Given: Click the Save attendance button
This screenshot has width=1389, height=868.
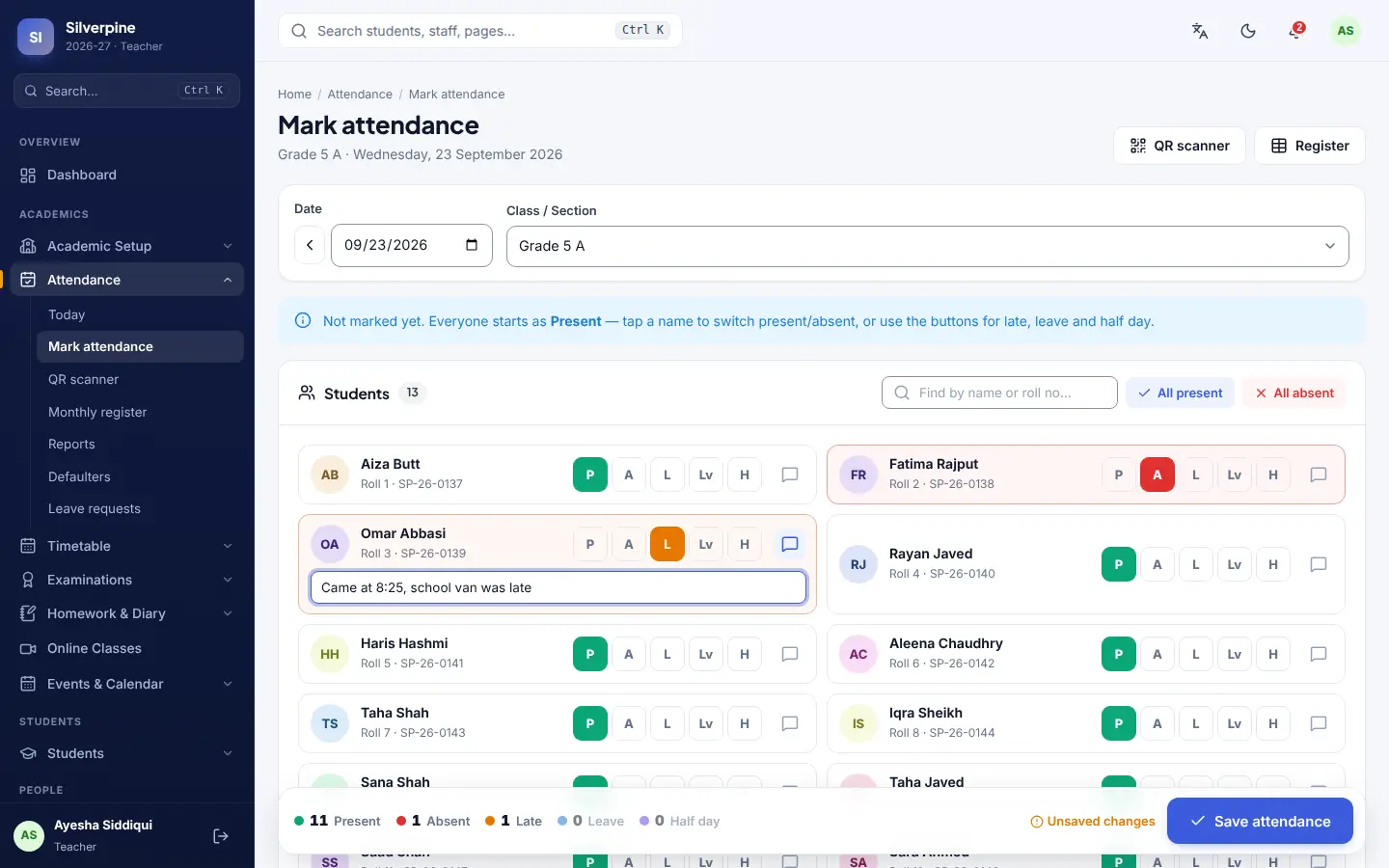Looking at the screenshot, I should point(1260,822).
